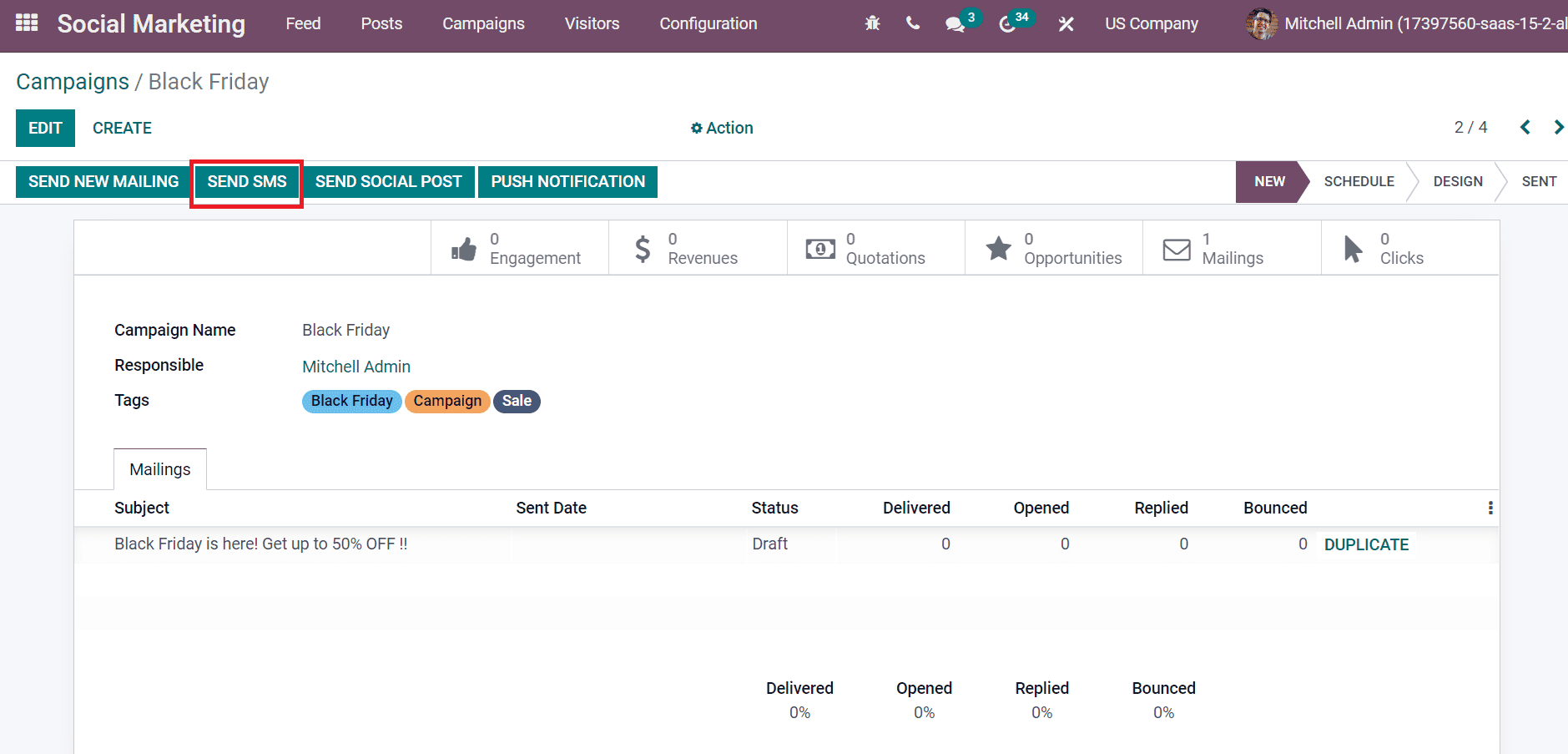Viewport: 1568px width, 754px height.
Task: Open the 0 Clicks stat button
Action: click(1410, 248)
